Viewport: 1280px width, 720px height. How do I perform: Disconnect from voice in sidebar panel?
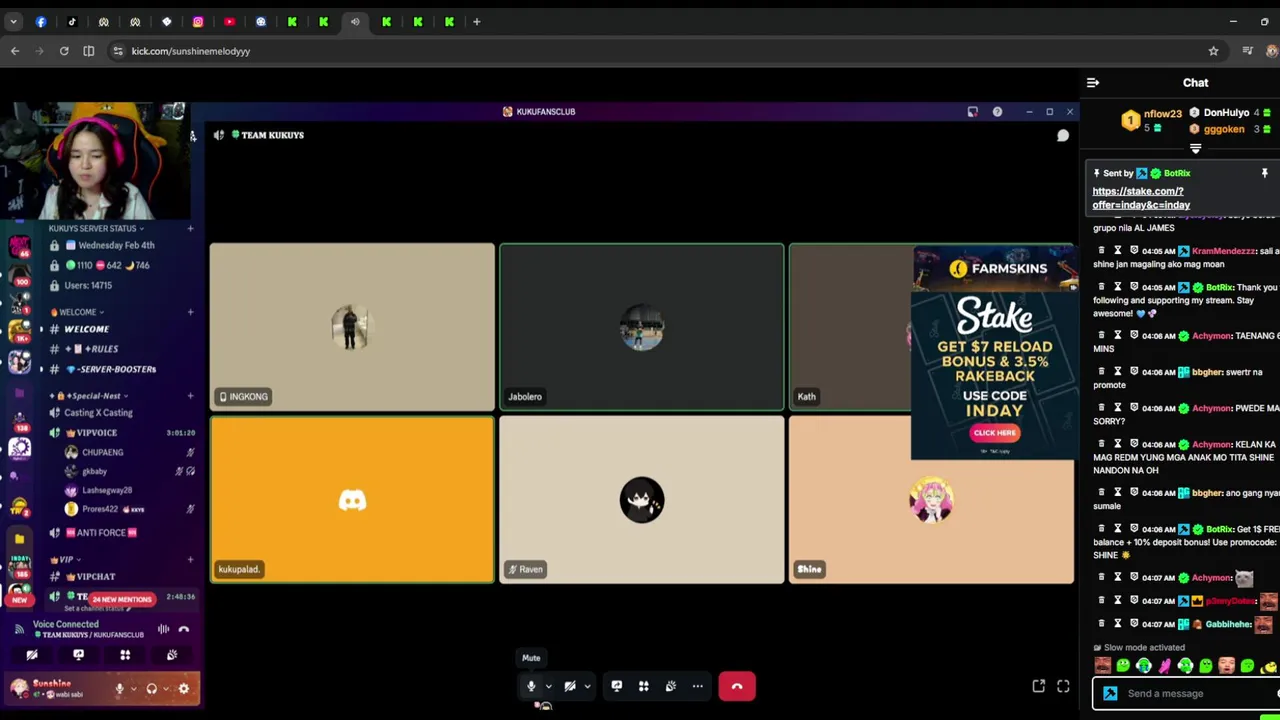click(184, 629)
